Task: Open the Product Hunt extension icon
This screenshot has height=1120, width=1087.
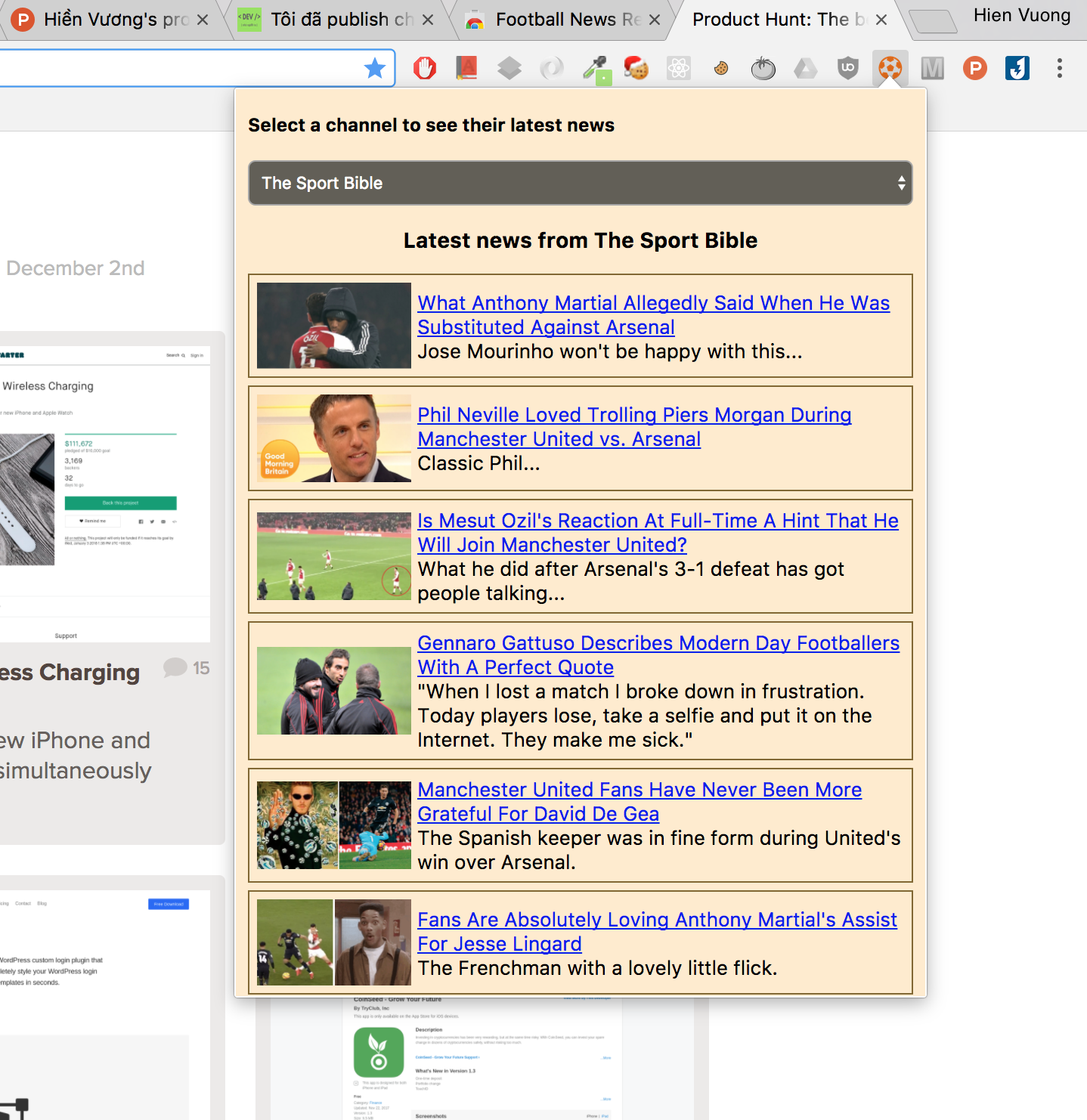Action: point(975,69)
